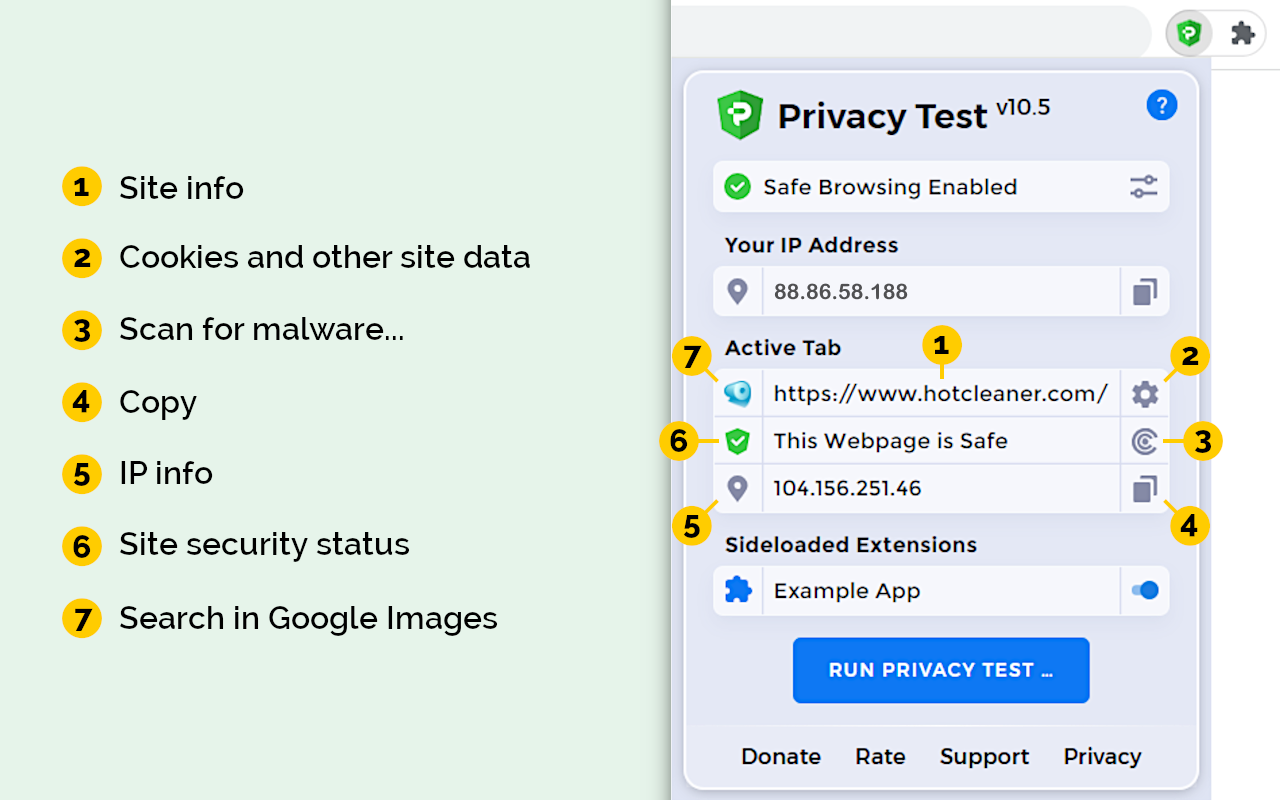Click the RUN PRIVACY TEST button

point(940,670)
